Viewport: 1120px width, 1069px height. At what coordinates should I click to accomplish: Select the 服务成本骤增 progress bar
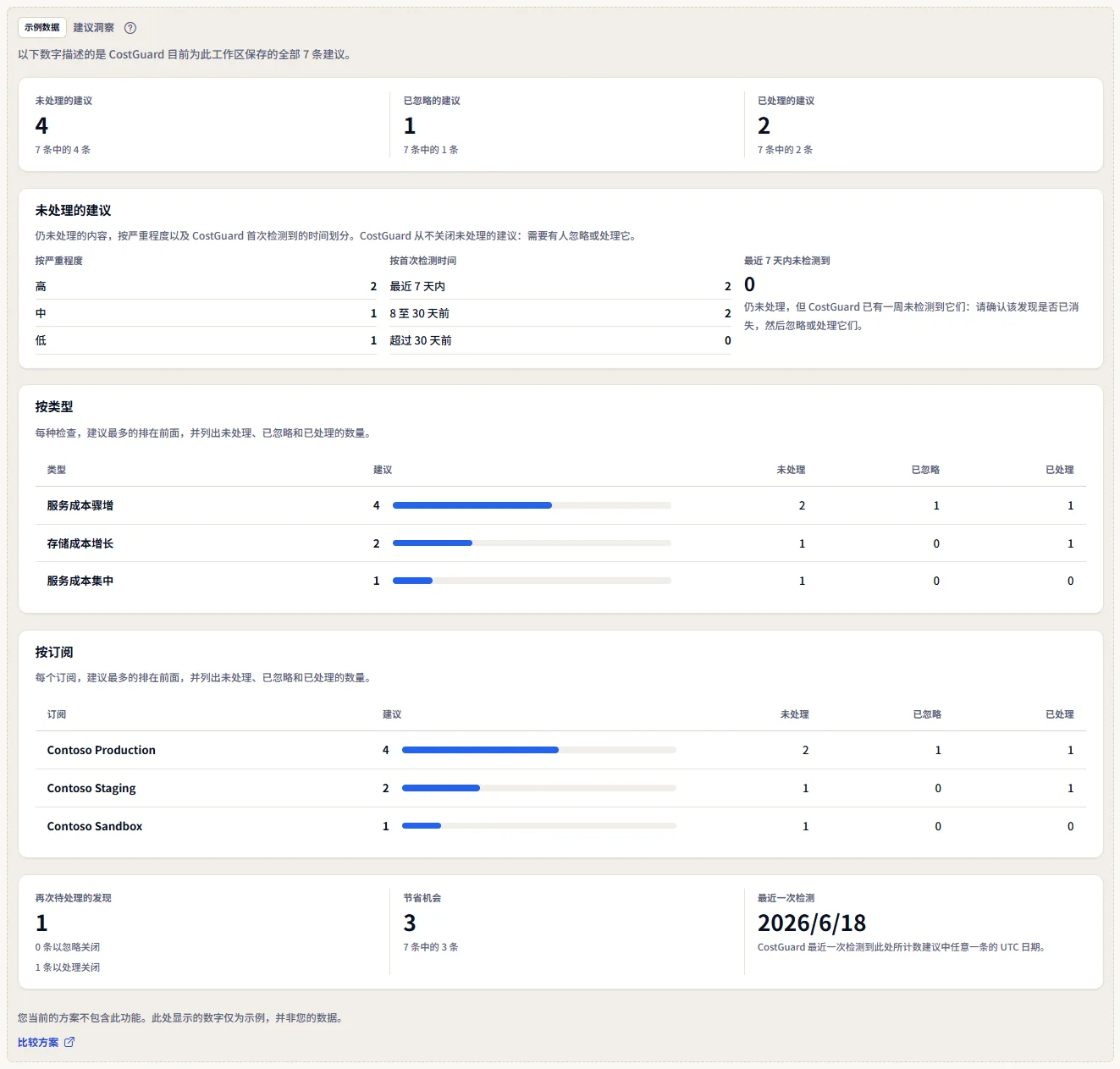(x=532, y=505)
